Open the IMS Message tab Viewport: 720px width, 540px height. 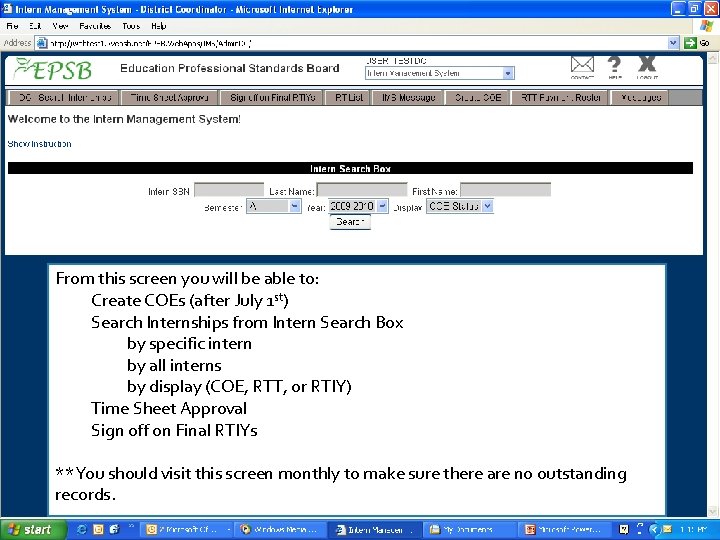click(x=408, y=97)
